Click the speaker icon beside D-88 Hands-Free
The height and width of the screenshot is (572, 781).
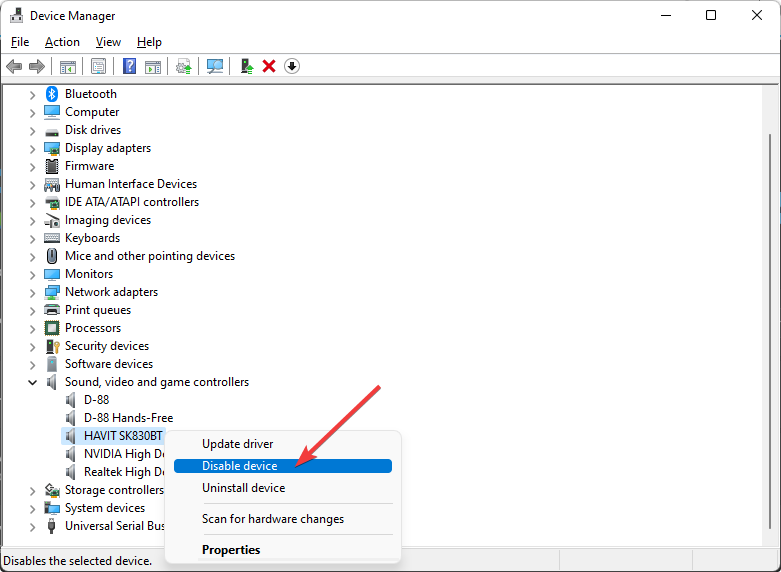point(71,418)
